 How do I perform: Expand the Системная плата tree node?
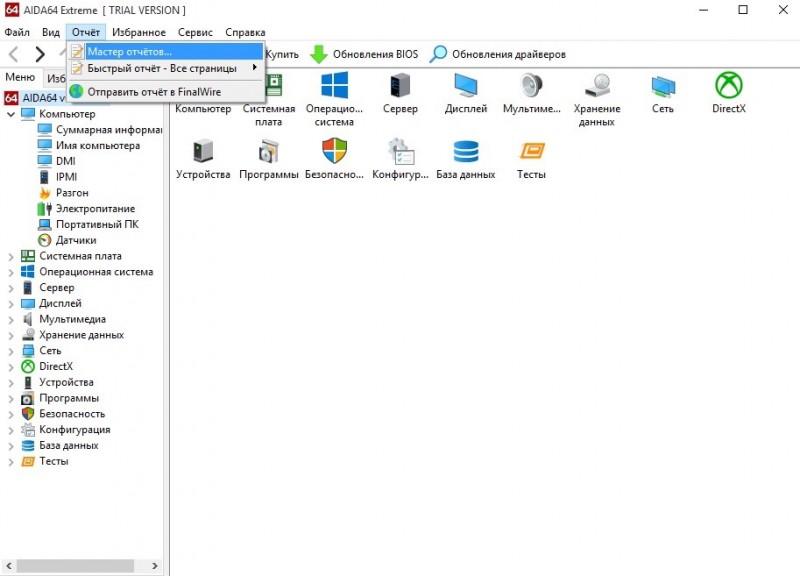click(11, 256)
